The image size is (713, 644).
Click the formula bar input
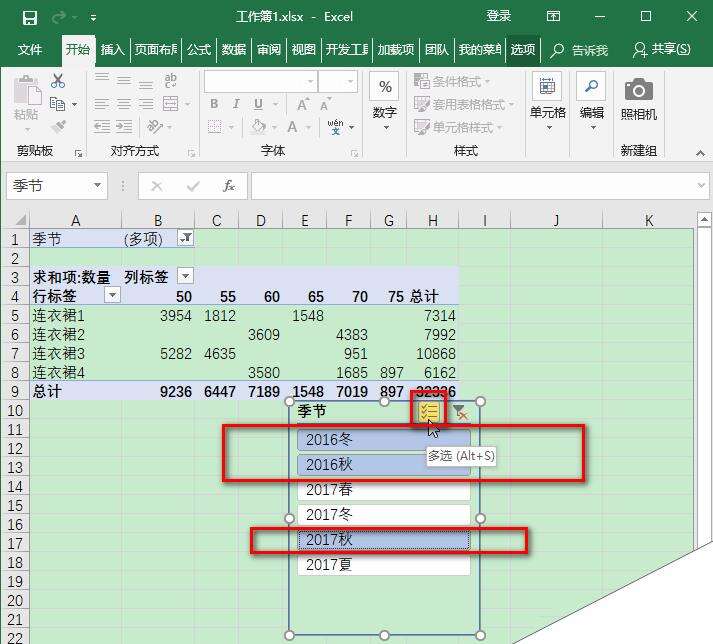pos(473,186)
